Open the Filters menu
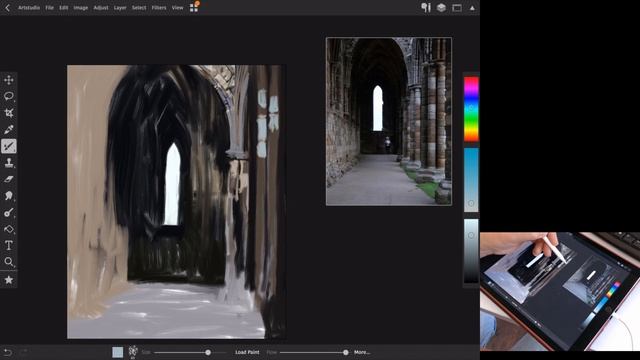640x360 pixels. 159,7
